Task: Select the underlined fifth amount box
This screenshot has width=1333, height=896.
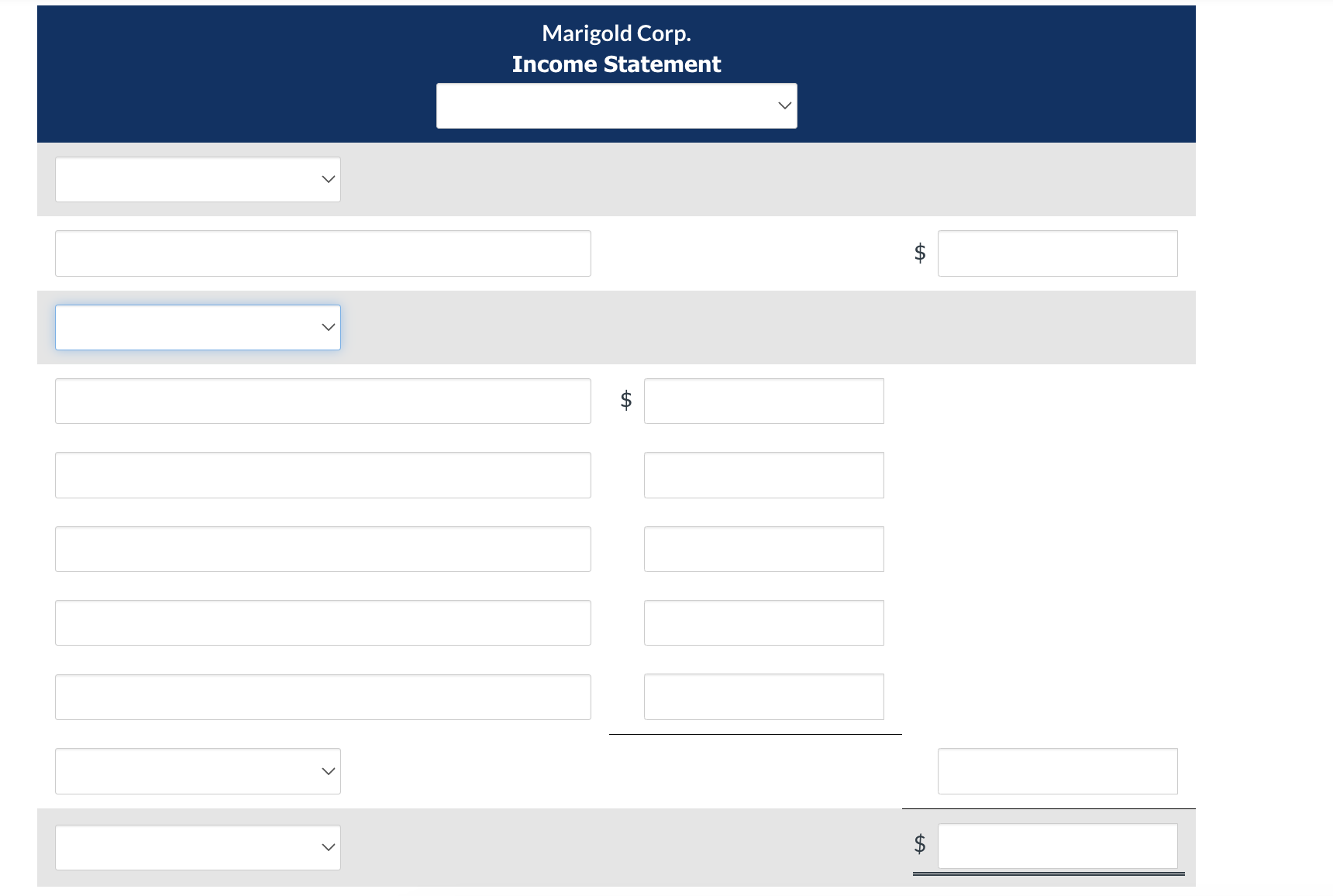Action: click(x=763, y=697)
